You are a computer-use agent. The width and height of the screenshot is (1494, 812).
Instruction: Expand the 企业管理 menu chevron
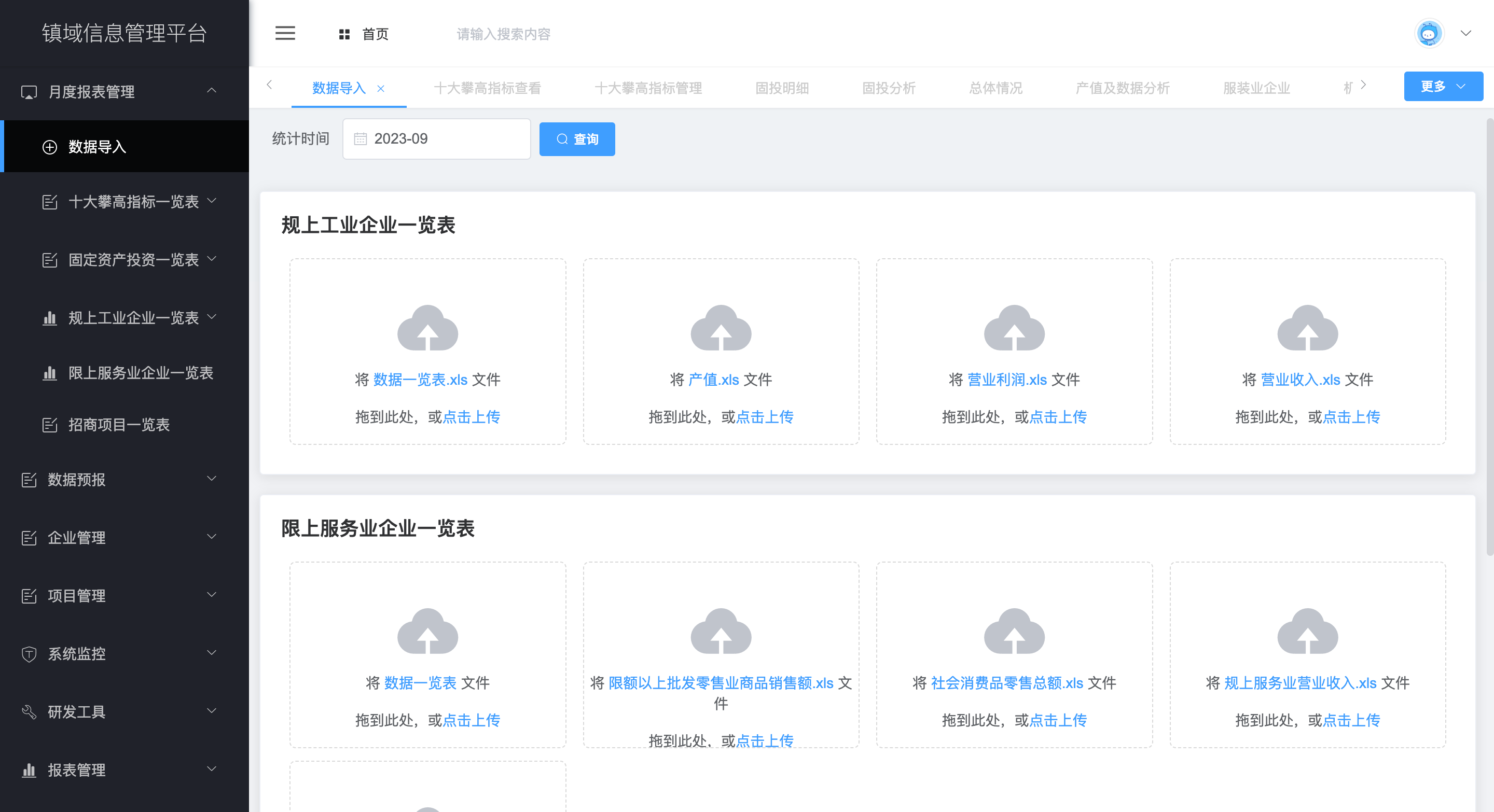pos(212,537)
